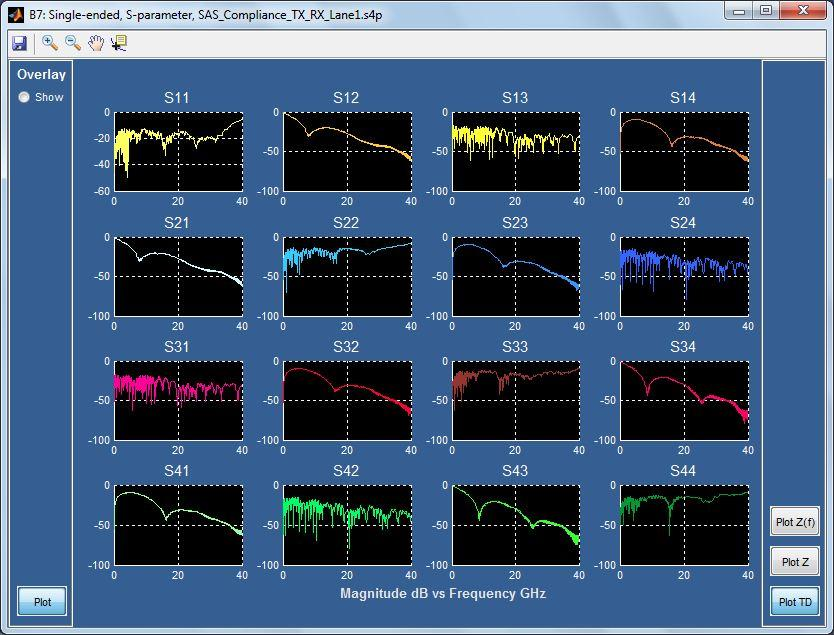Activate the Pan hand tool
The width and height of the screenshot is (834, 635).
click(x=96, y=43)
